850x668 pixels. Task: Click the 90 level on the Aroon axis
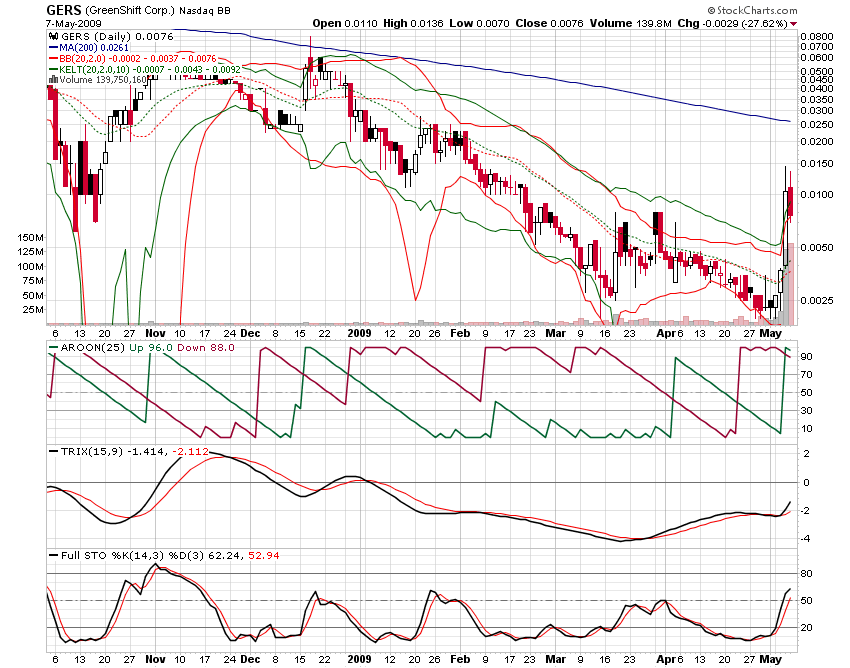pyautogui.click(x=807, y=356)
